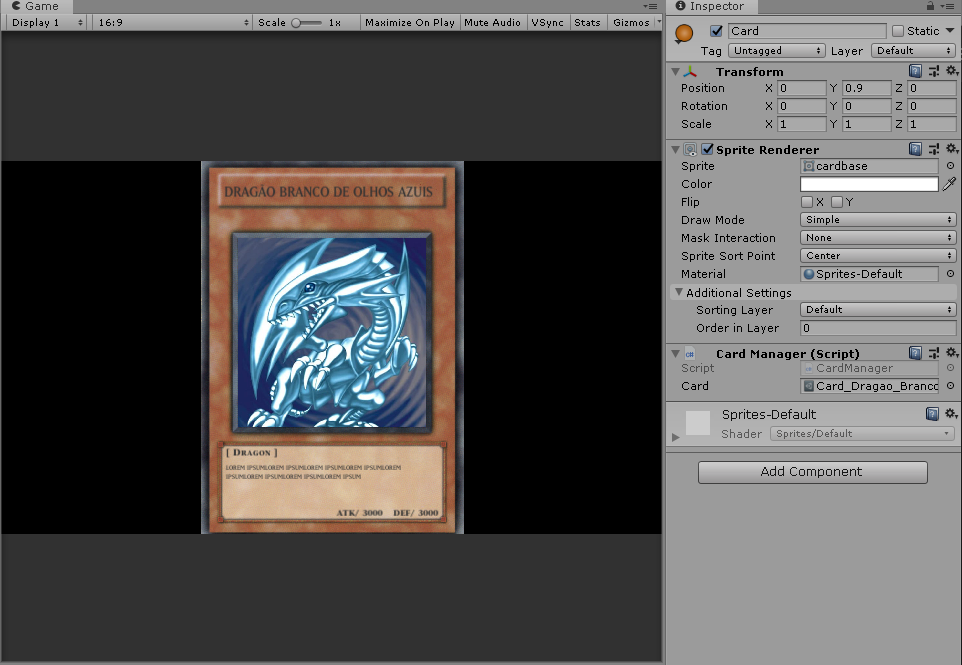
Task: Click the Transform component gear icon
Action: [951, 70]
